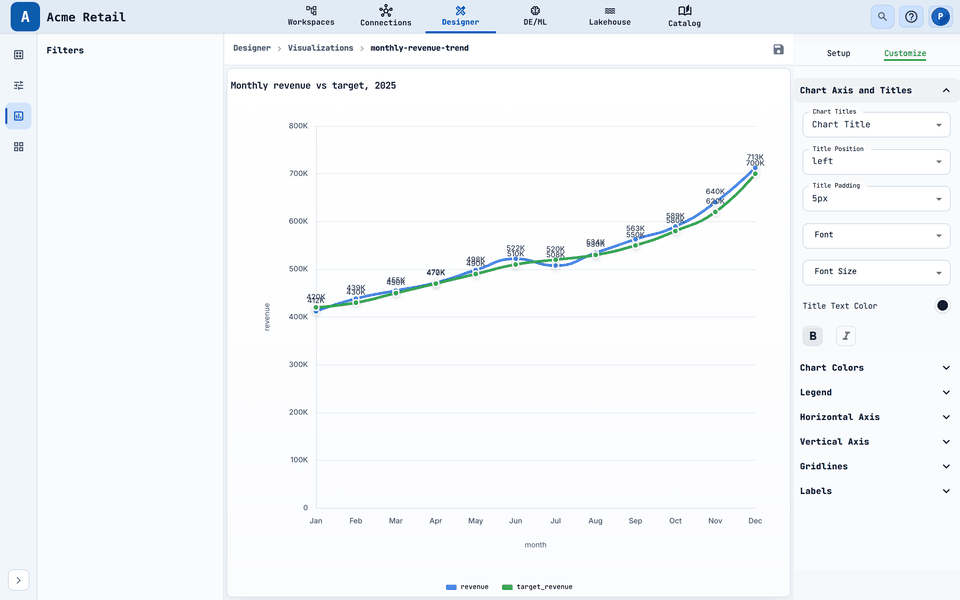Open the help question mark icon

(911, 17)
